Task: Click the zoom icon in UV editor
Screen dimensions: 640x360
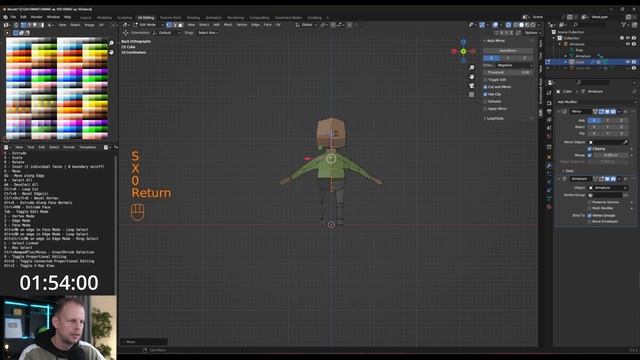Action: (111, 43)
